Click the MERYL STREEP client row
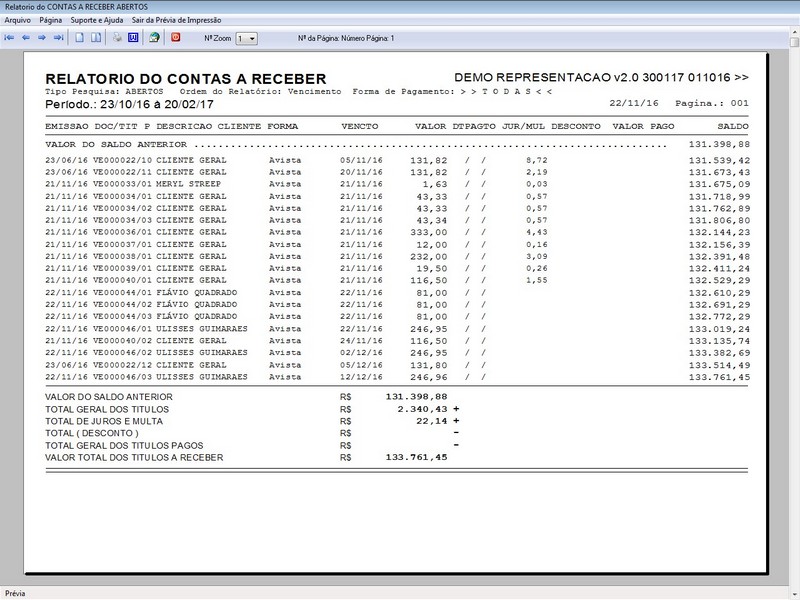This screenshot has width=800, height=600. tap(397, 184)
